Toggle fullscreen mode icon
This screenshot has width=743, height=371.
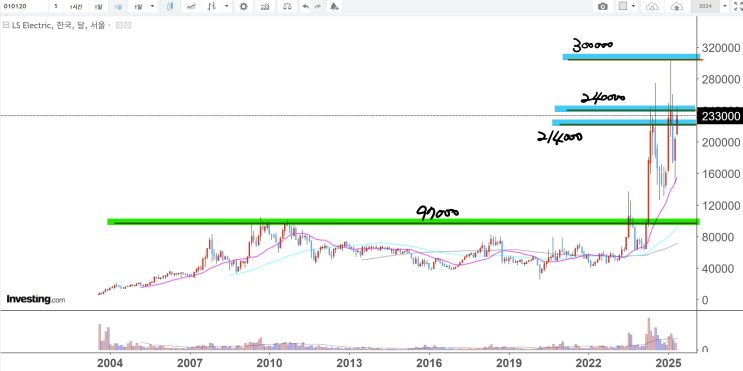coord(737,6)
